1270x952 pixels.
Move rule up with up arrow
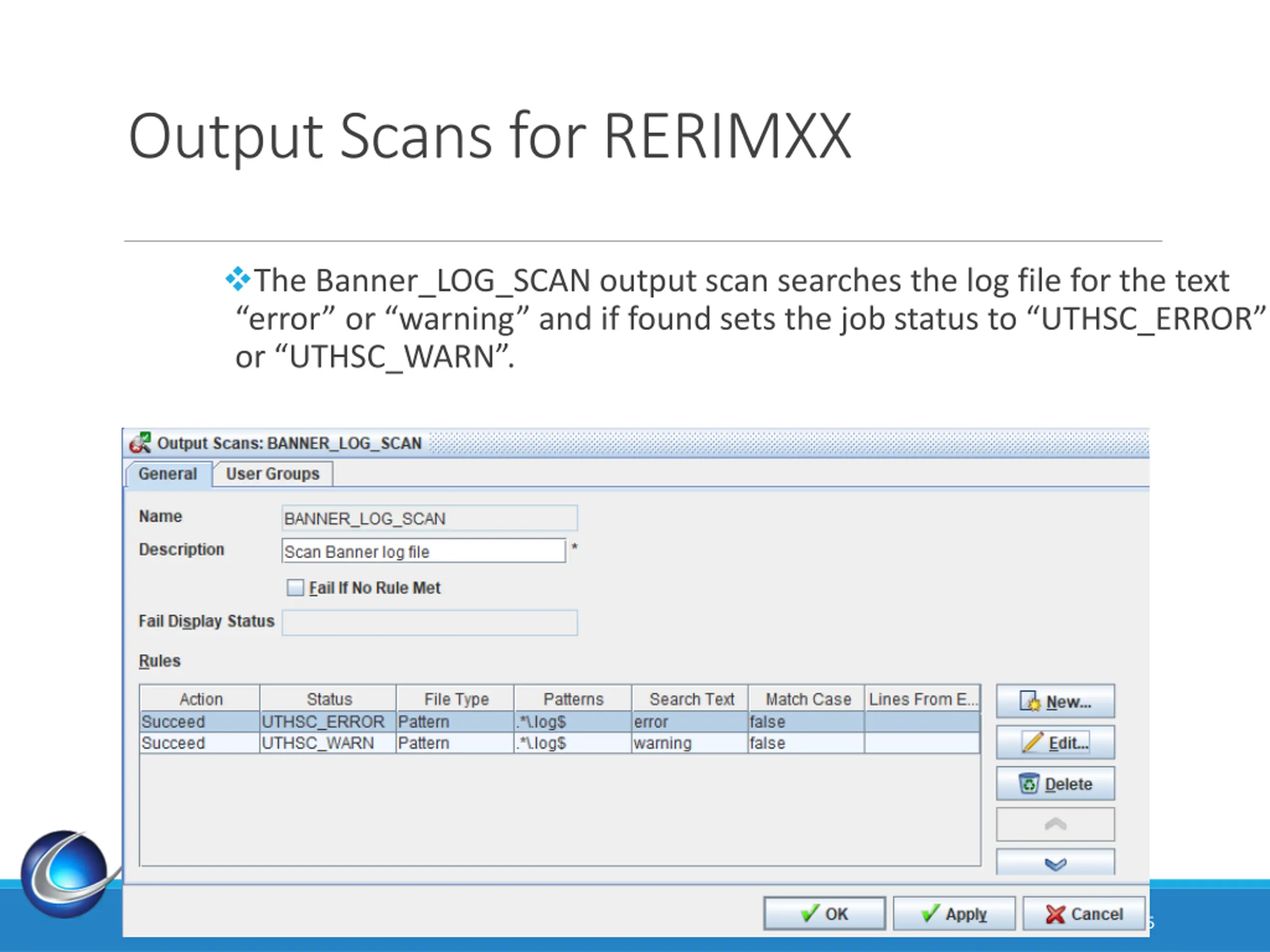1055,825
